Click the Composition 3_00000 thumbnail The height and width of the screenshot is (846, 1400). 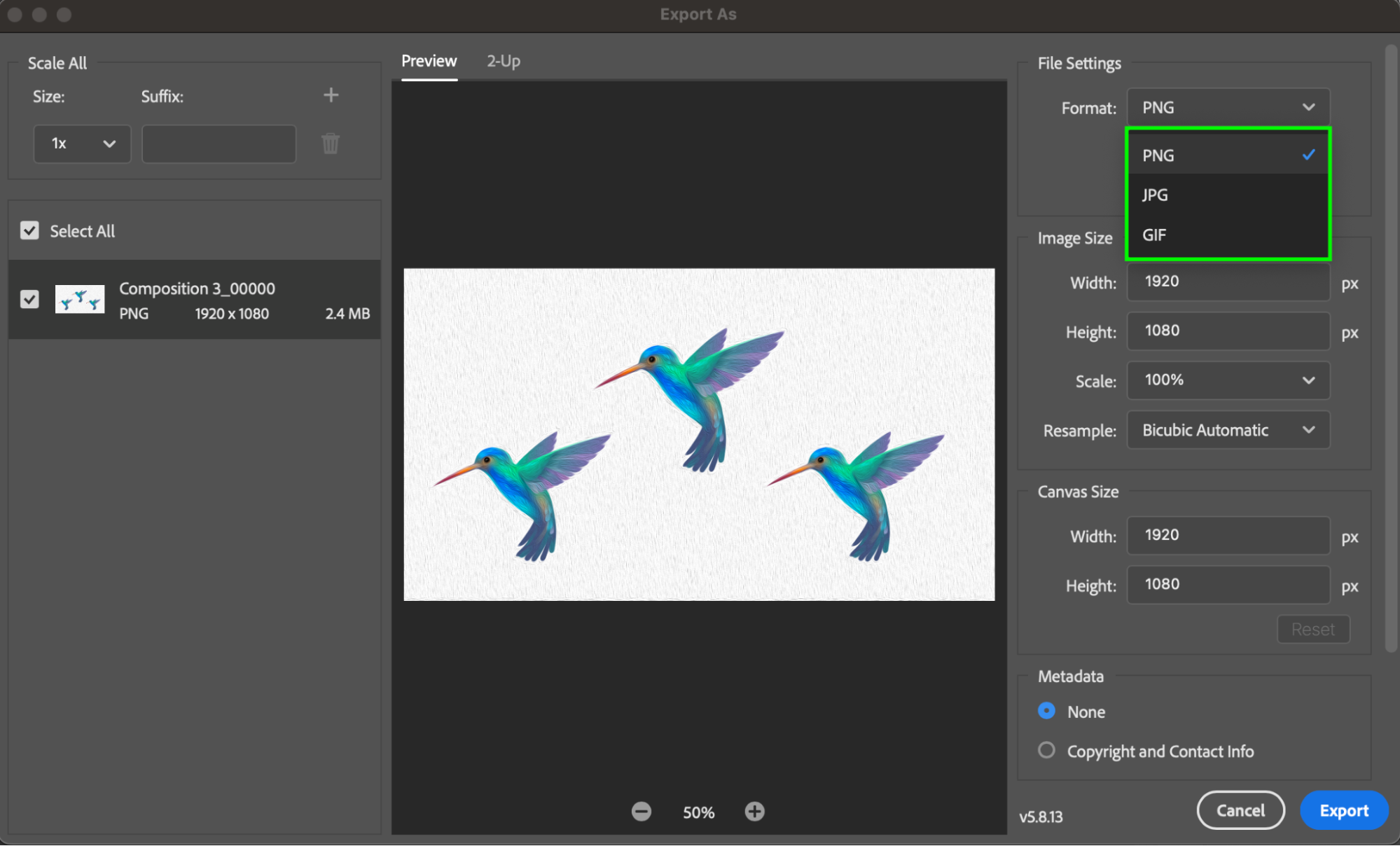(80, 300)
